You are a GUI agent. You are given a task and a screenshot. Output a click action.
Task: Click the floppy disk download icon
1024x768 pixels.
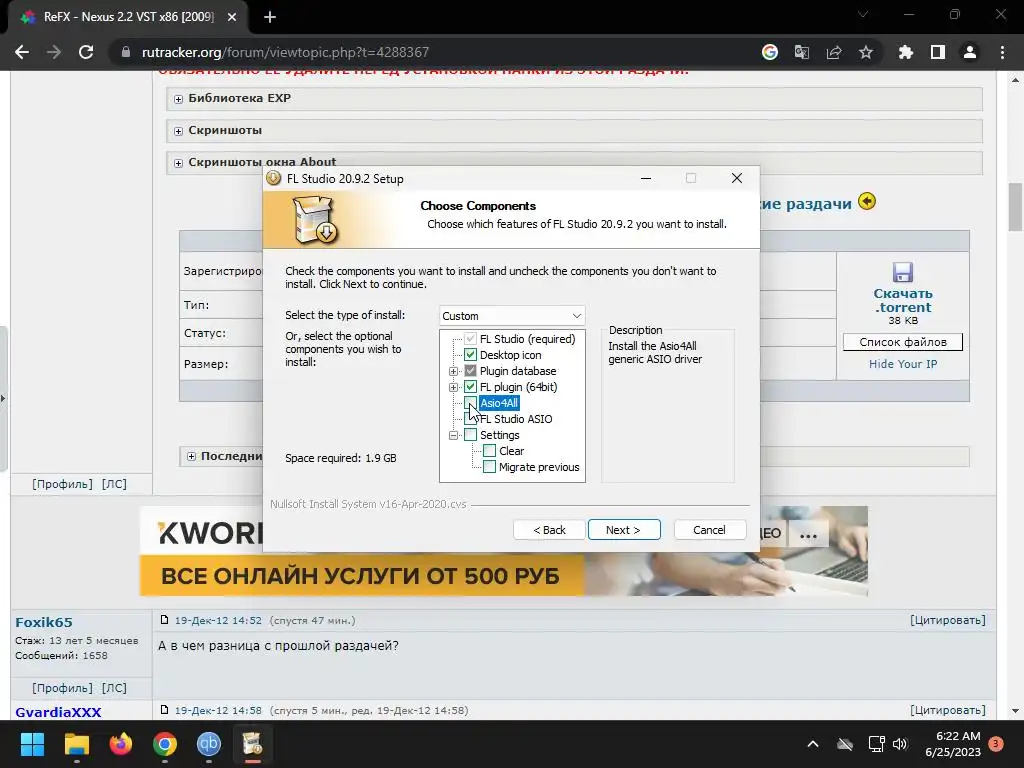(903, 272)
